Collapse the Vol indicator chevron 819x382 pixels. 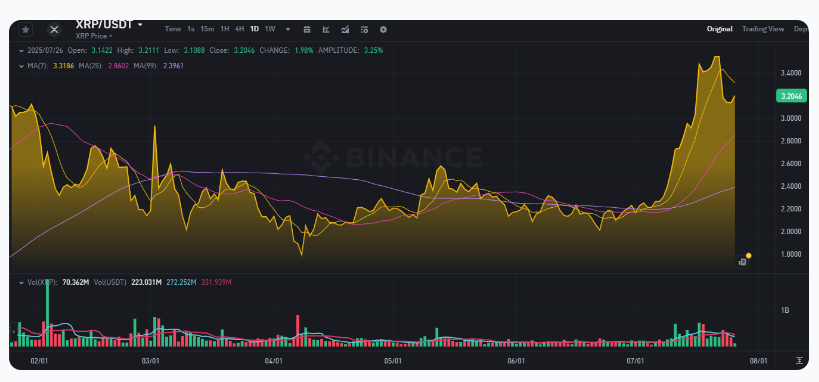[21, 283]
